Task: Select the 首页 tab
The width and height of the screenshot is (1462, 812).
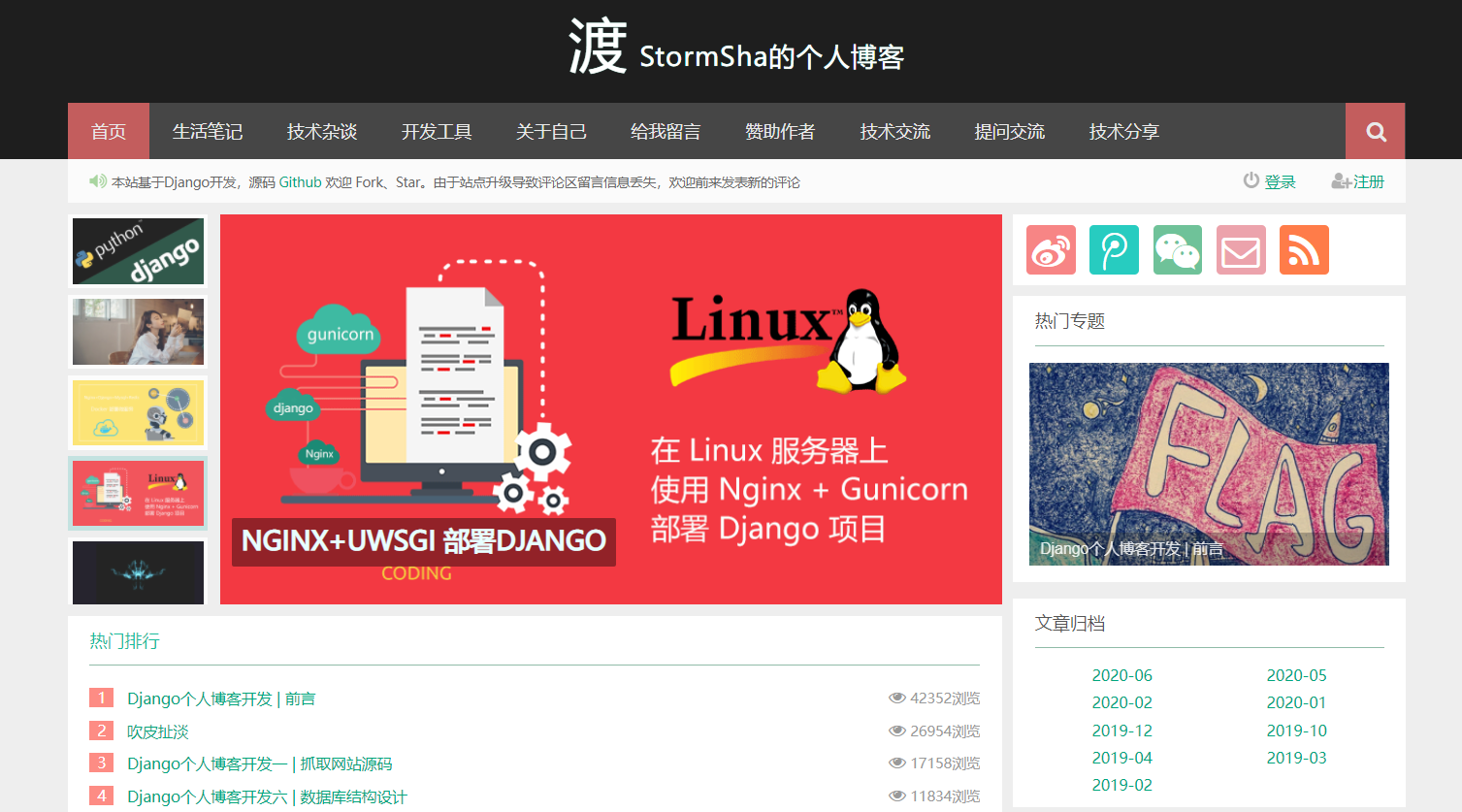Action: click(108, 131)
